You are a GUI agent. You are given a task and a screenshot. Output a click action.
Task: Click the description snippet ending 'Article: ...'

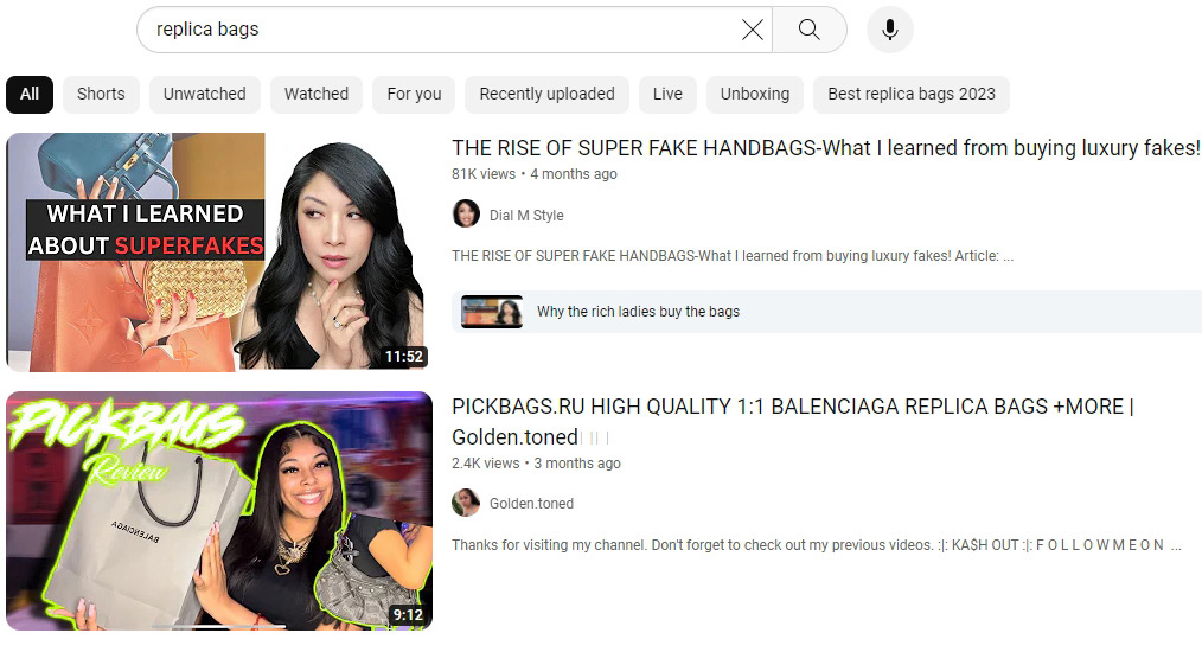(x=733, y=256)
